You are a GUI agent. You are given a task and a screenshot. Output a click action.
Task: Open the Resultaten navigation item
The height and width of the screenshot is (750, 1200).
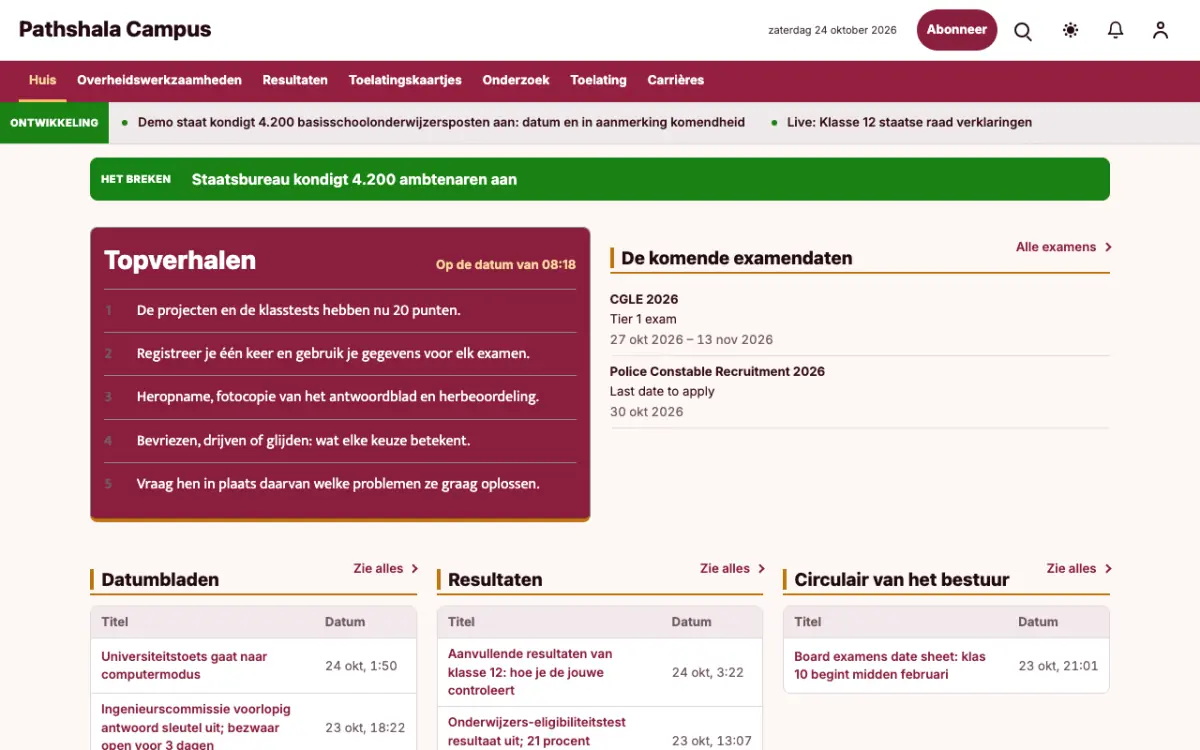point(295,81)
